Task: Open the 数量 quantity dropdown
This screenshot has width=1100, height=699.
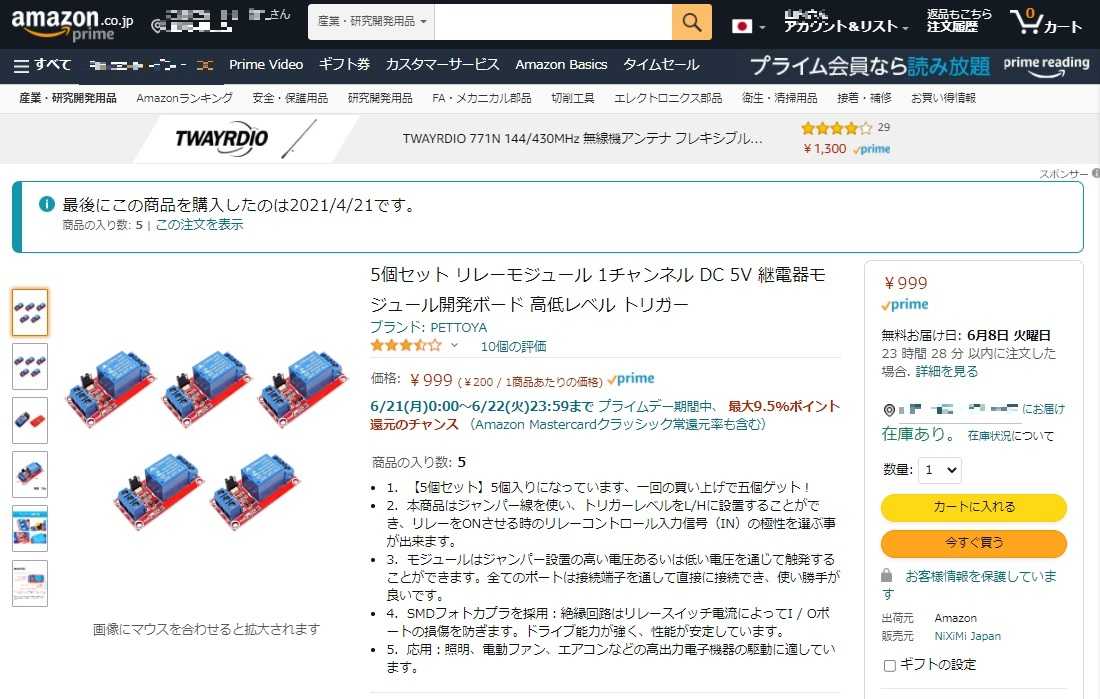Action: [x=940, y=470]
